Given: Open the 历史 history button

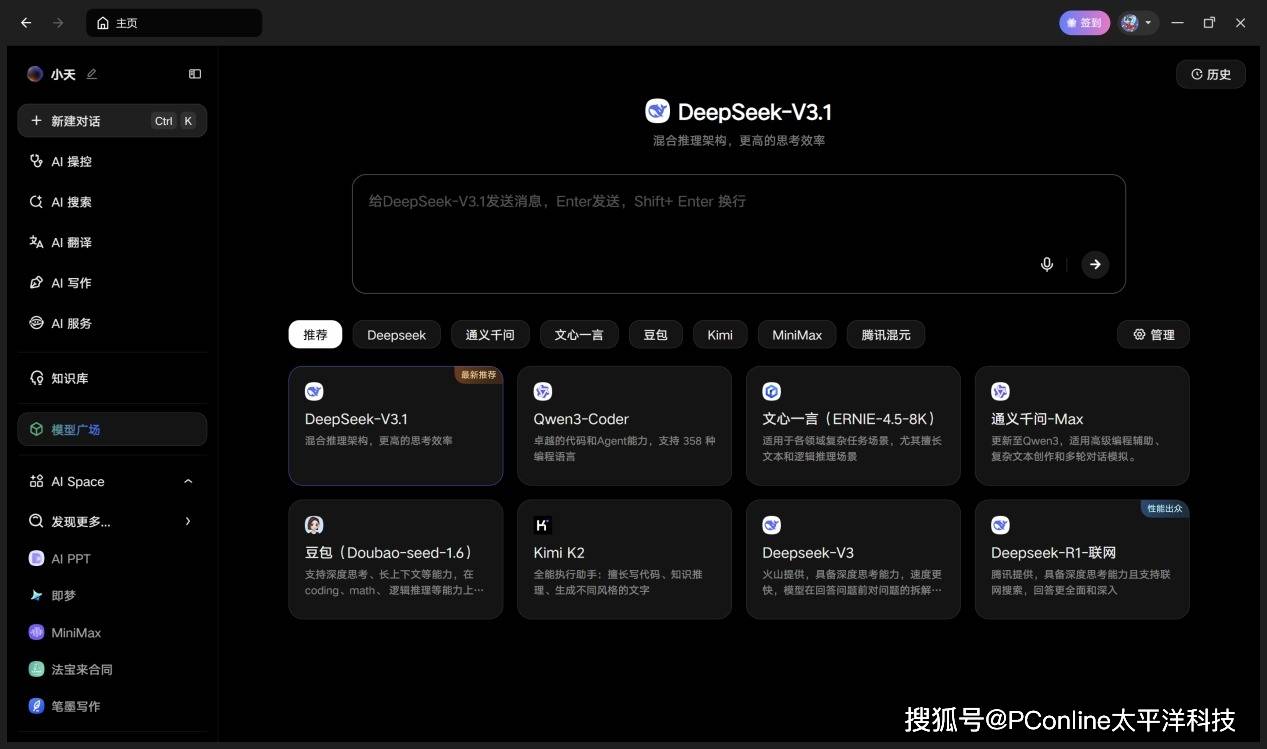Looking at the screenshot, I should click(1211, 74).
